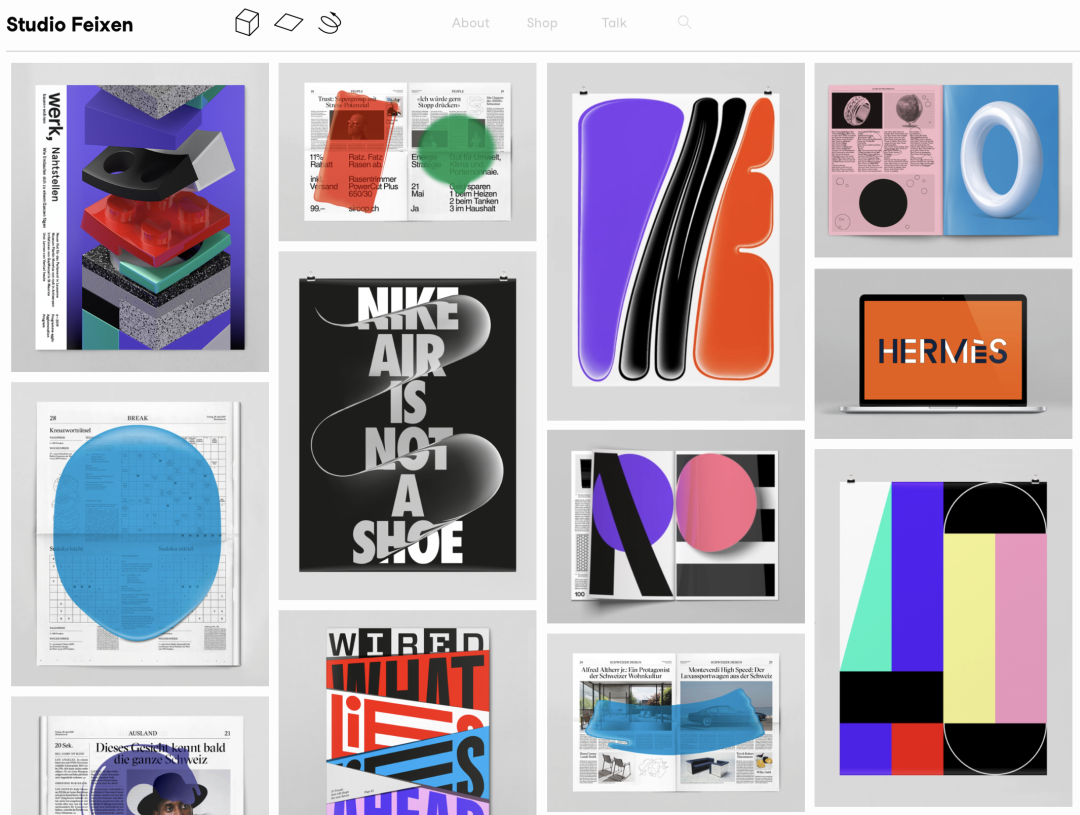Click the Studio Feixen logo
The image size is (1080, 815).
pos(70,24)
